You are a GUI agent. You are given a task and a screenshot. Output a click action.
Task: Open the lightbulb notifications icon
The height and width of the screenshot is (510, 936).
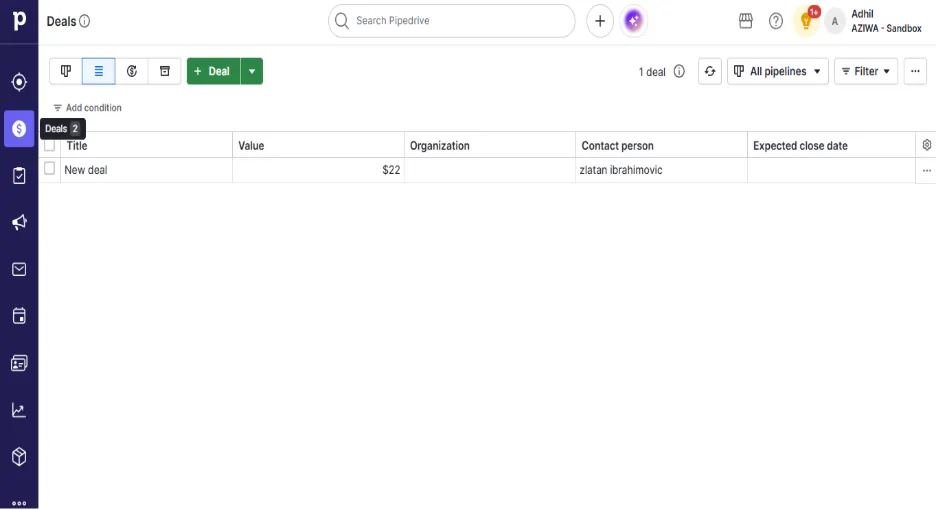pos(806,21)
